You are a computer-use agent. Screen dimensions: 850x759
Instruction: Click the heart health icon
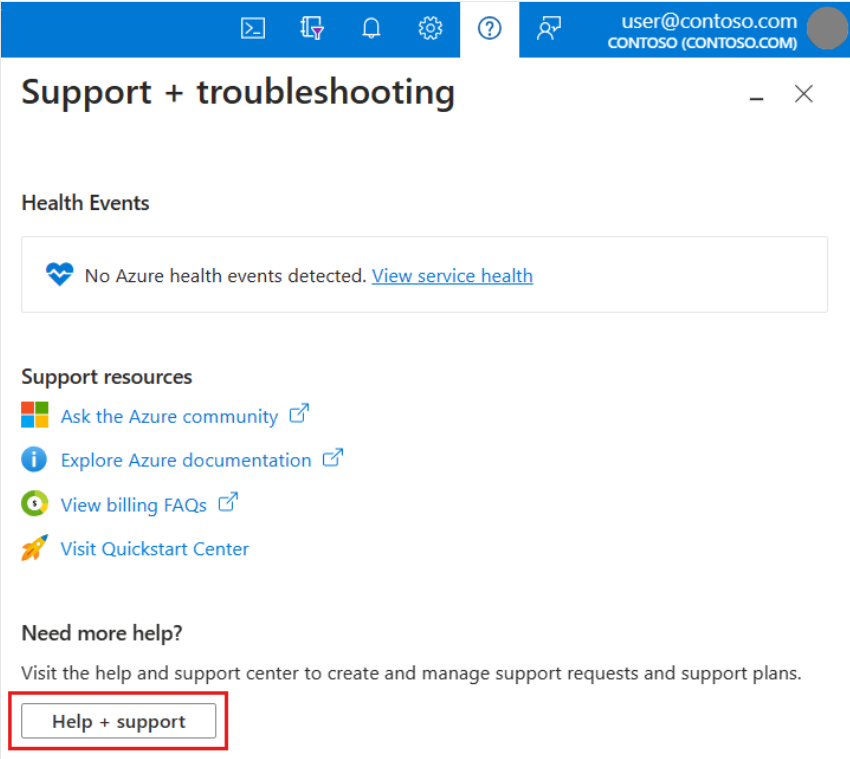click(59, 274)
